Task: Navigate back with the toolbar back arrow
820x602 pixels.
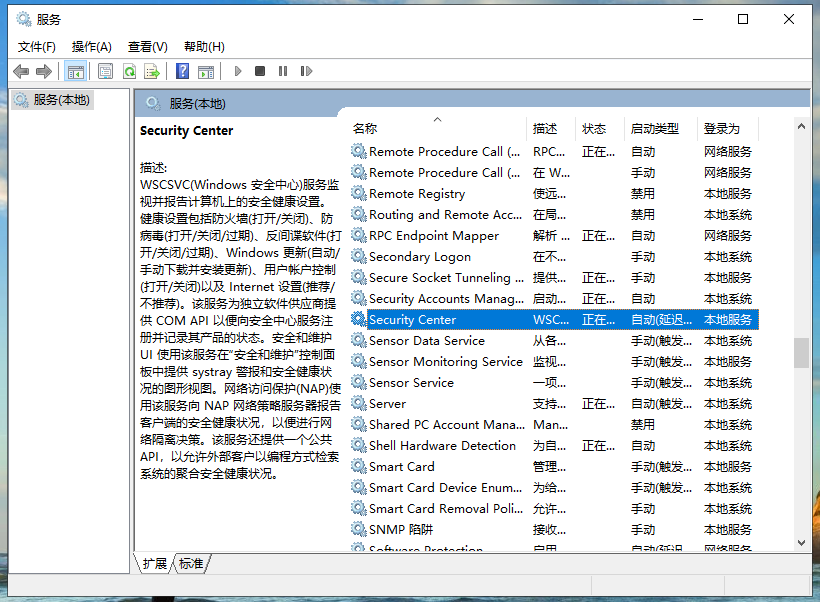Action: point(21,71)
